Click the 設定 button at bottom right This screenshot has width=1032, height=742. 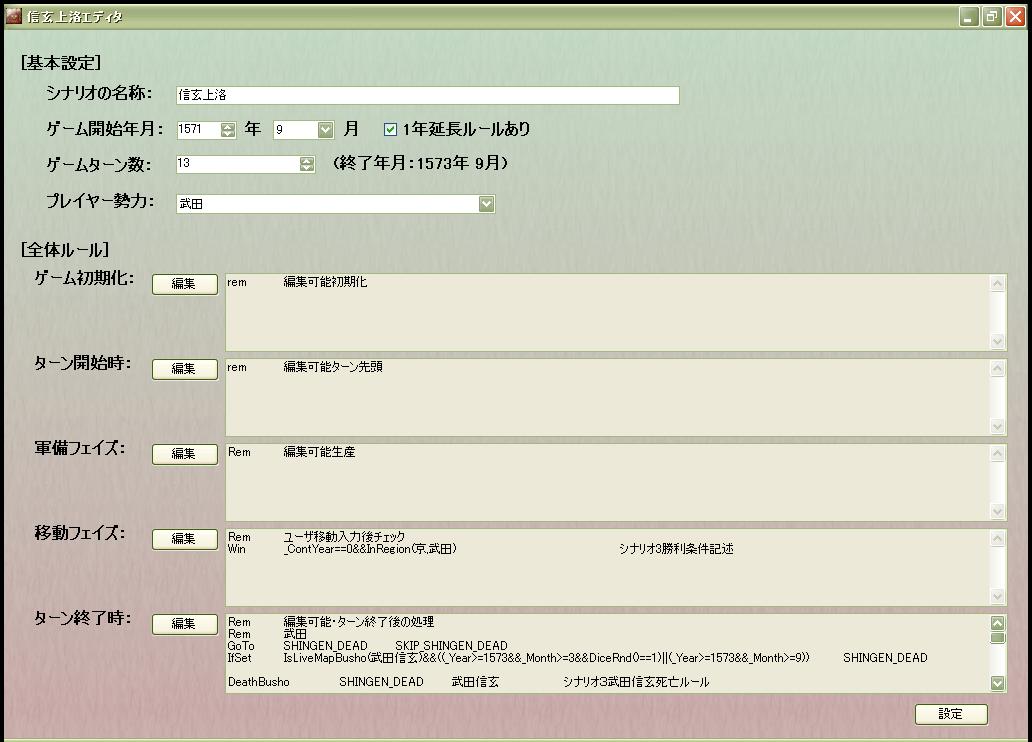coord(950,714)
